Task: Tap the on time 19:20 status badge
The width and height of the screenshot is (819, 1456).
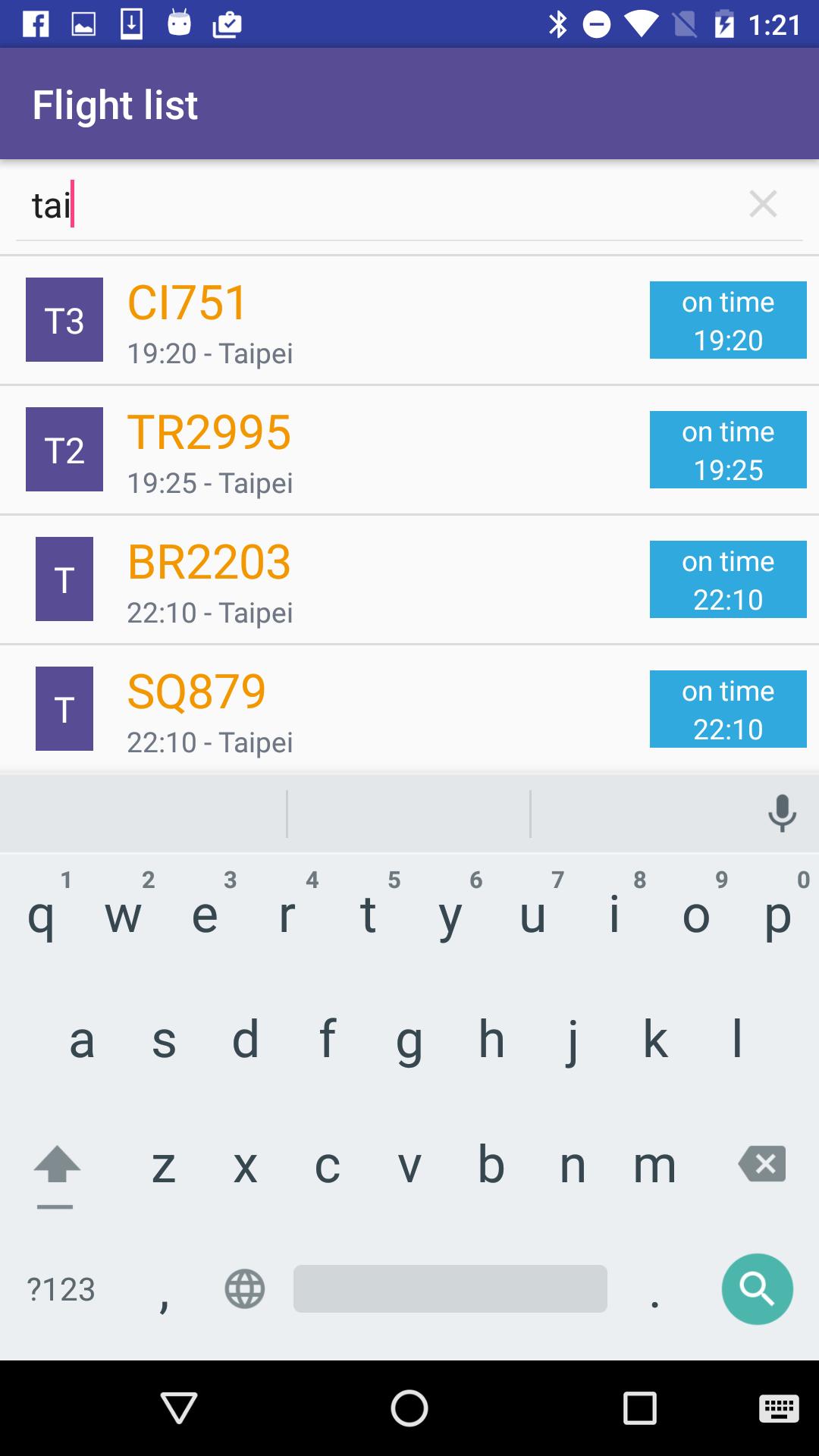Action: tap(728, 320)
